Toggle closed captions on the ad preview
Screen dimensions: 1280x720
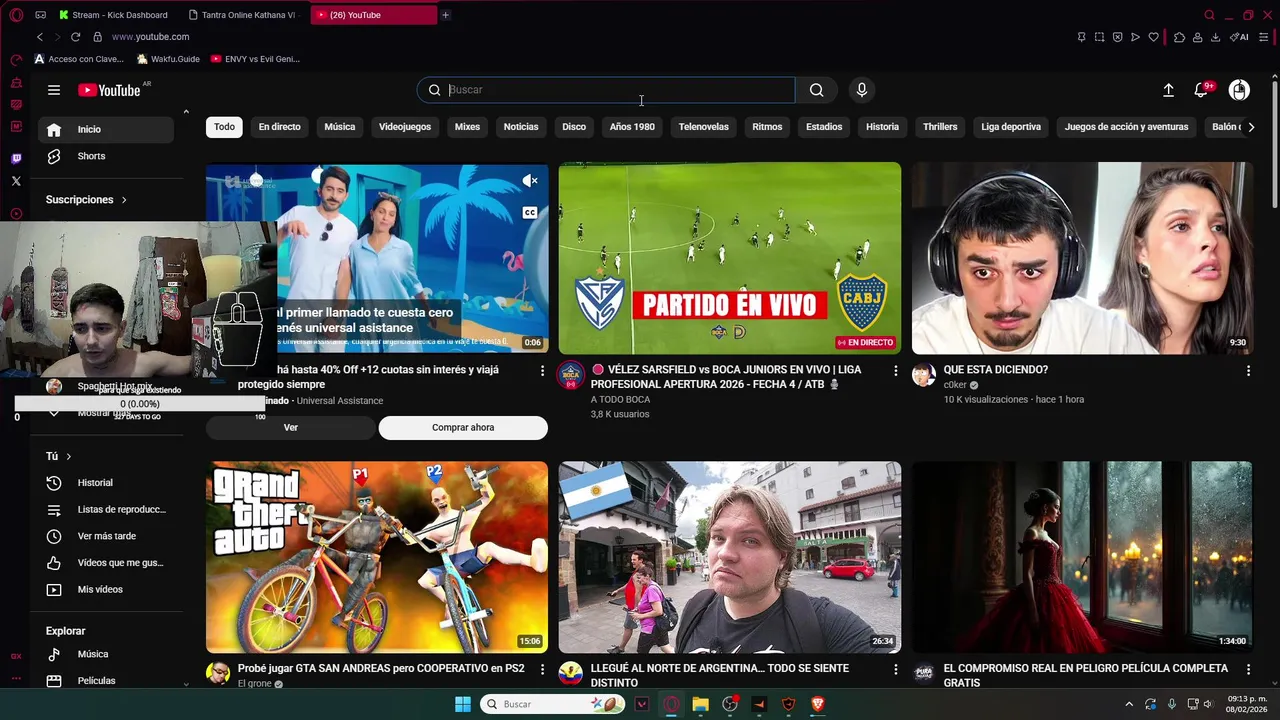click(x=530, y=212)
